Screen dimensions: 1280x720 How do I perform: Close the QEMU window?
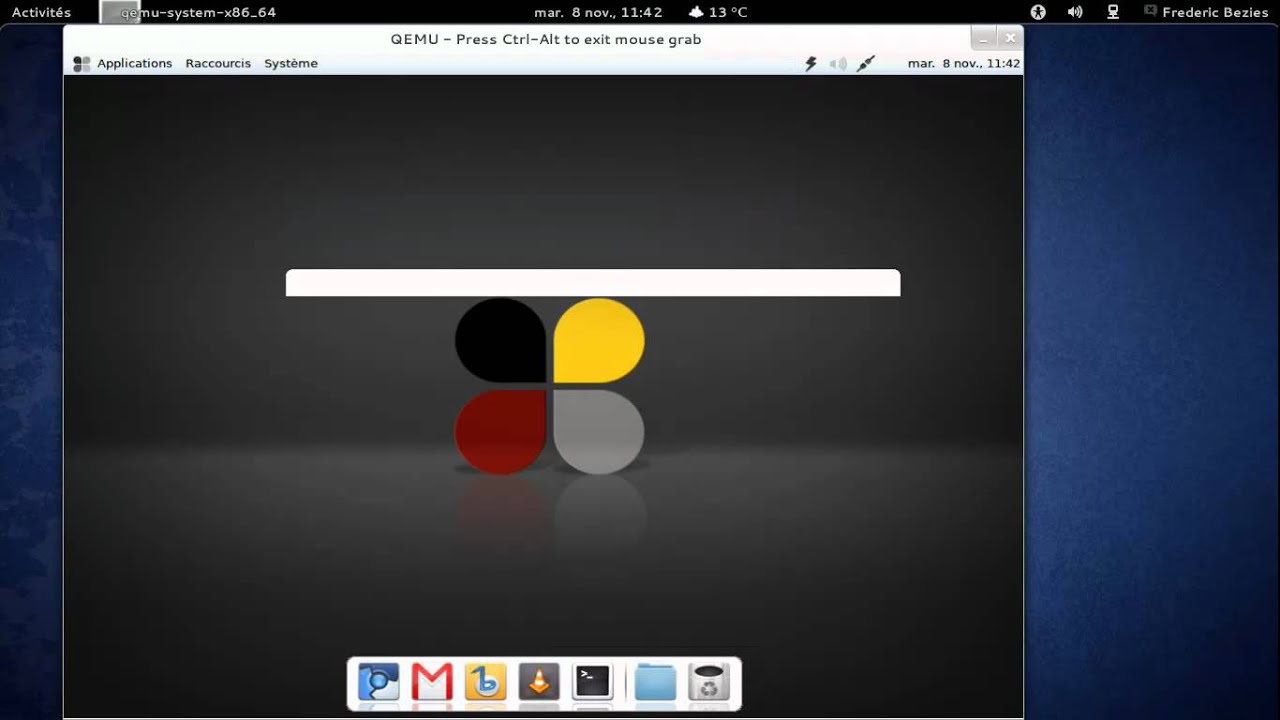(x=1010, y=39)
